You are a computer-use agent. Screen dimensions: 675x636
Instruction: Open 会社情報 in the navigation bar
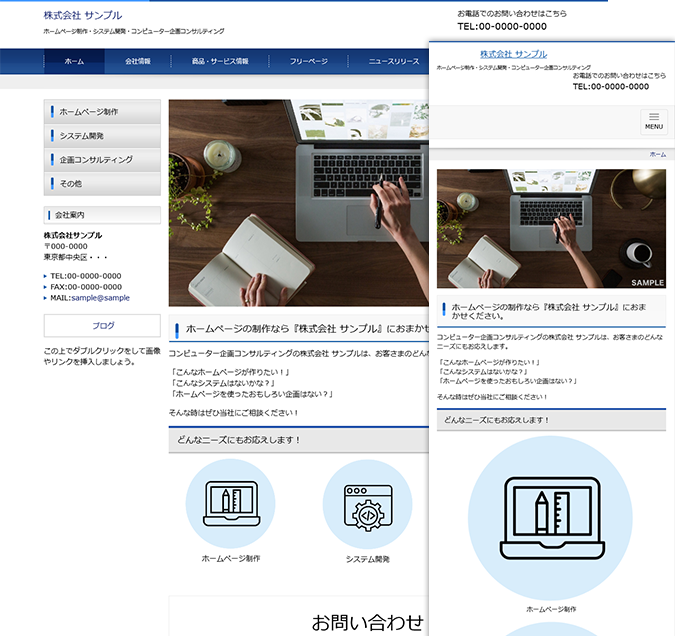(x=138, y=61)
